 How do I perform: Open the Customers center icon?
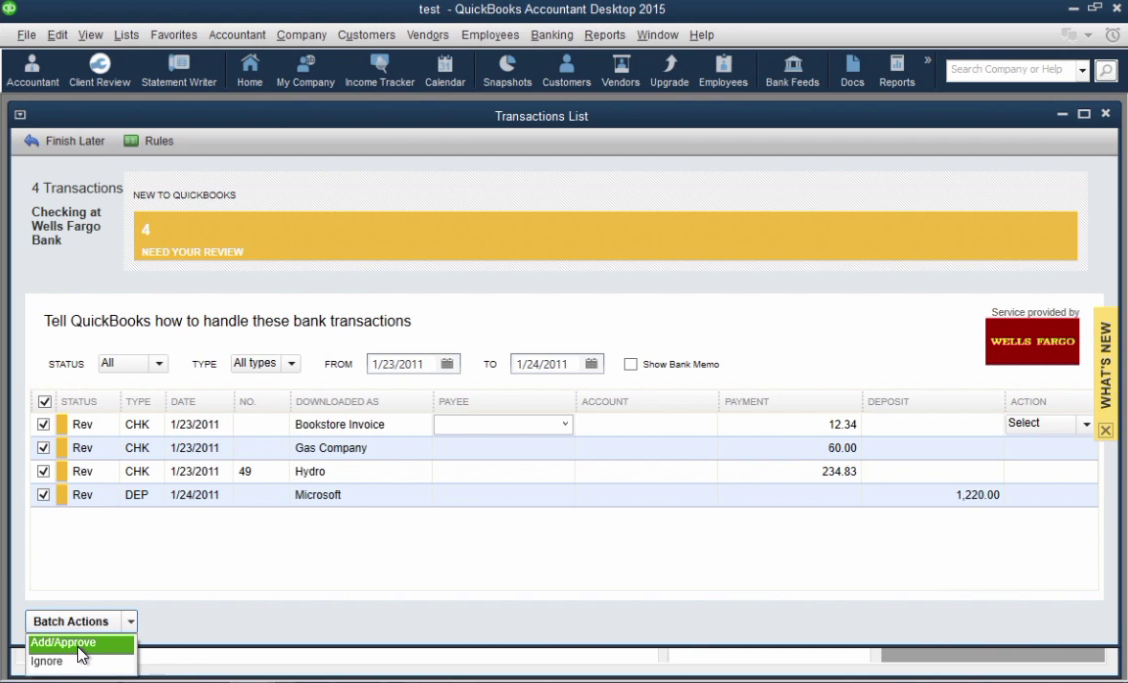[x=566, y=71]
